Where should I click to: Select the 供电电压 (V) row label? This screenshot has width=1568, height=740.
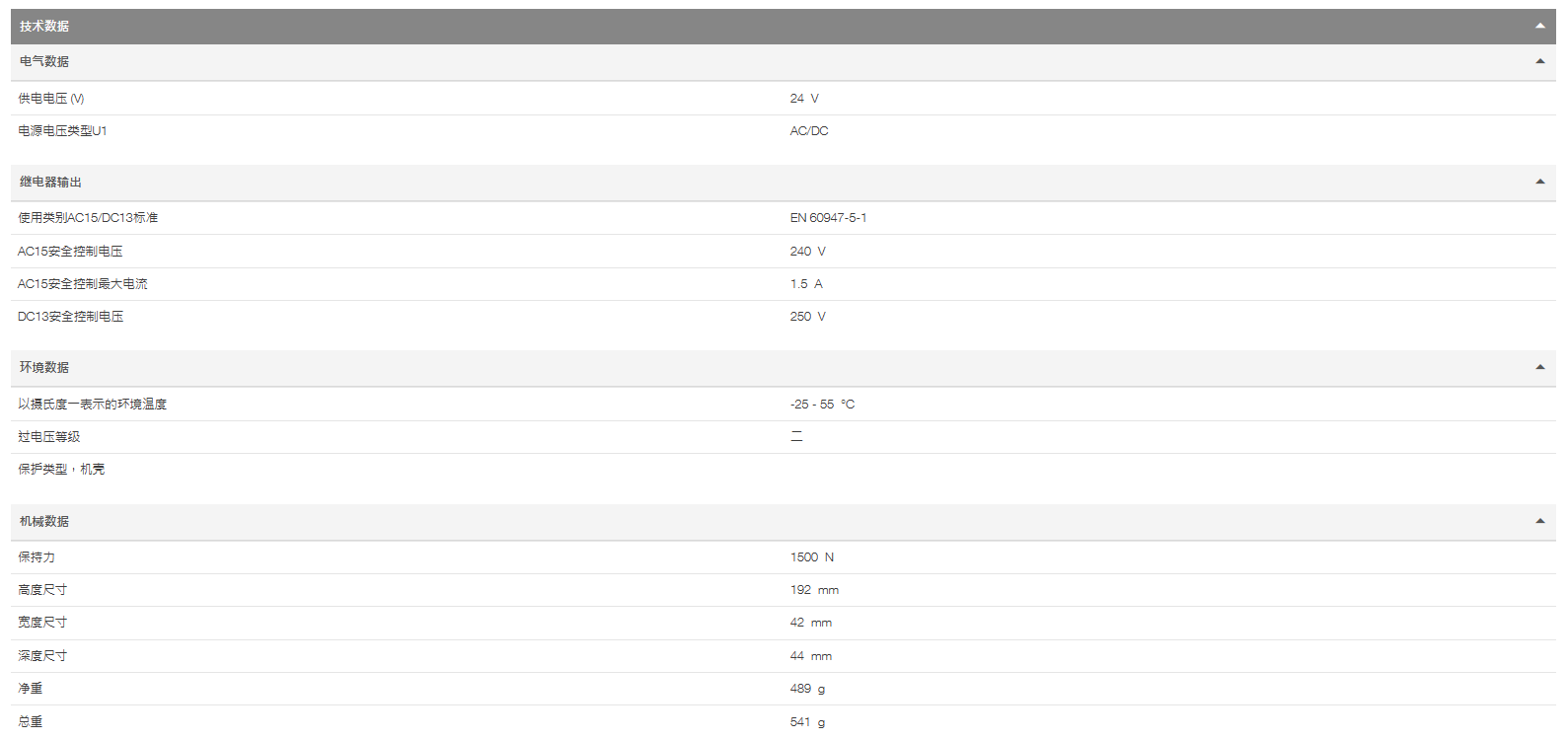pyautogui.click(x=51, y=99)
